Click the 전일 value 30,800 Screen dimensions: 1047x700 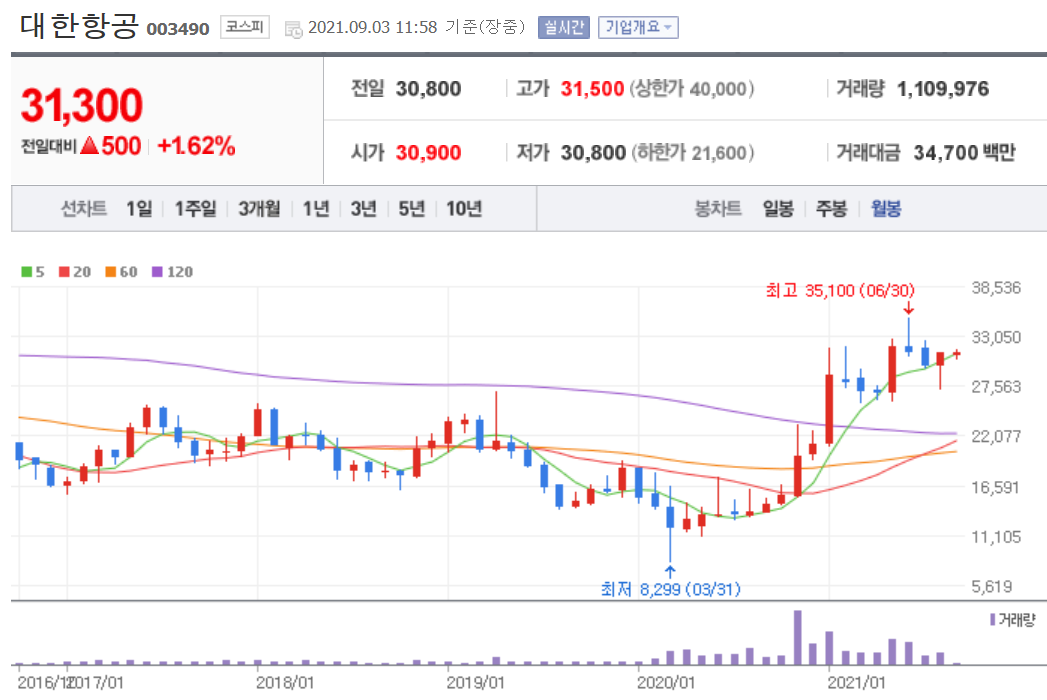[x=429, y=89]
